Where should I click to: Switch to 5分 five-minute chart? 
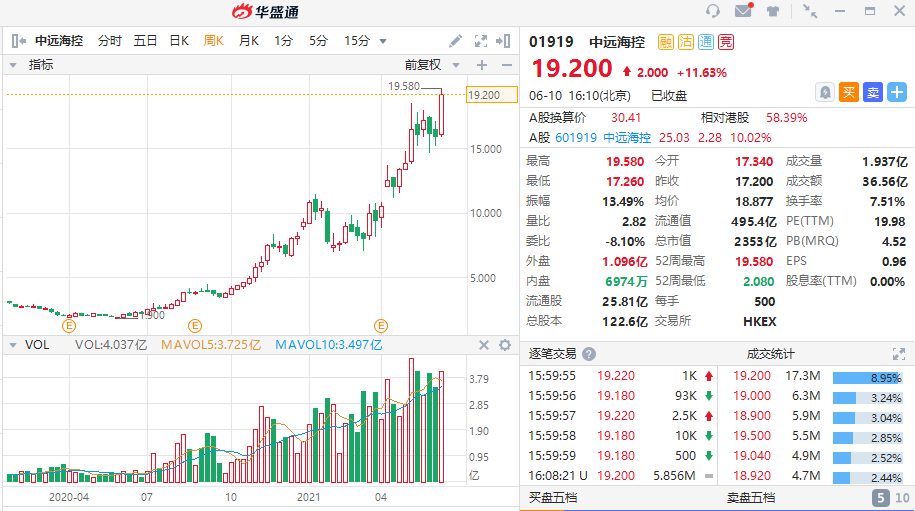click(318, 41)
